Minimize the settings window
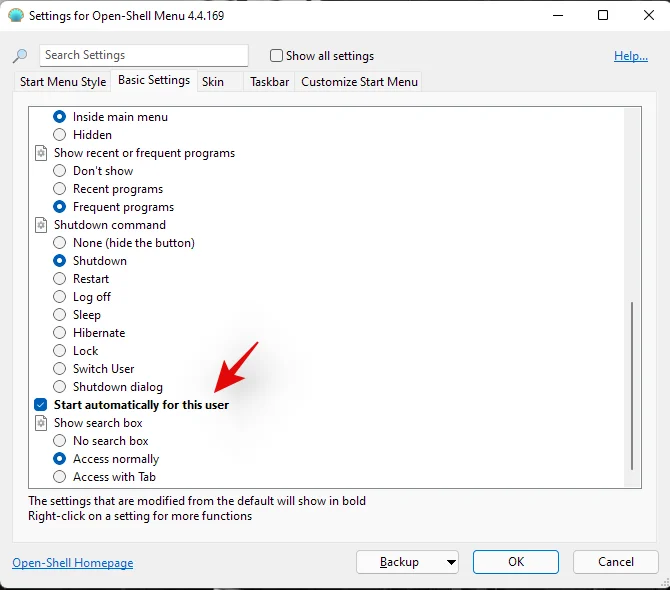670x590 pixels. click(558, 15)
